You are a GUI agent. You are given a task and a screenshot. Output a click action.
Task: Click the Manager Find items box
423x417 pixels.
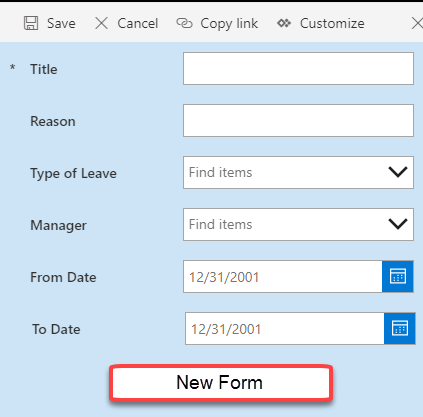(x=298, y=224)
